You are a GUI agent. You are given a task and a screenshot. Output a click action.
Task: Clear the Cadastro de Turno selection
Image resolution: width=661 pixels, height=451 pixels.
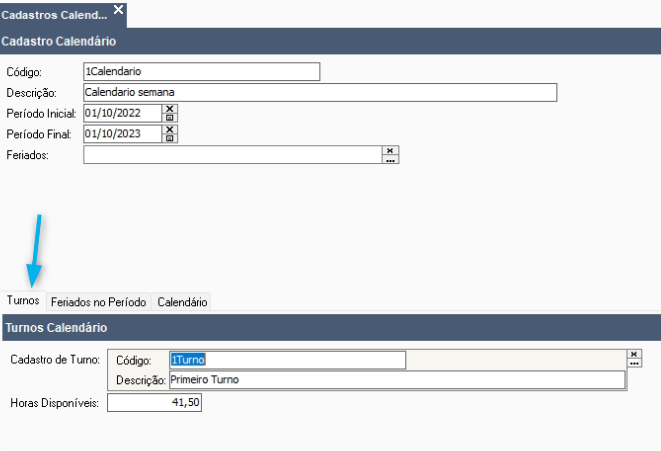point(634,354)
